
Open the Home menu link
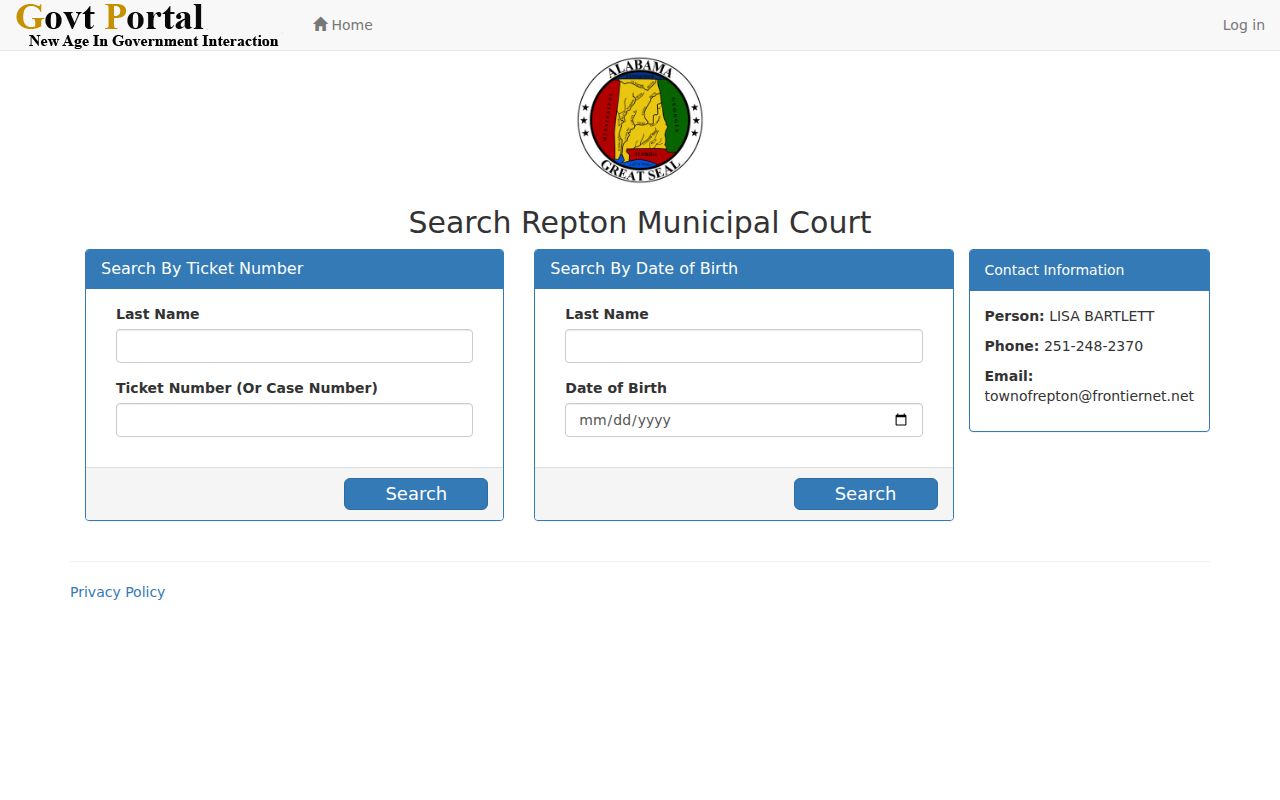click(x=343, y=25)
